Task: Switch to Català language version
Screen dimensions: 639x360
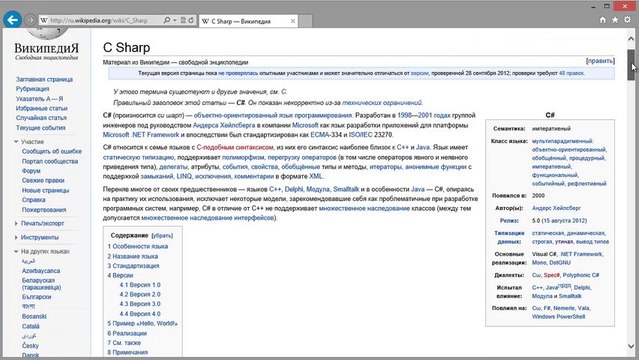Action: pos(31,327)
